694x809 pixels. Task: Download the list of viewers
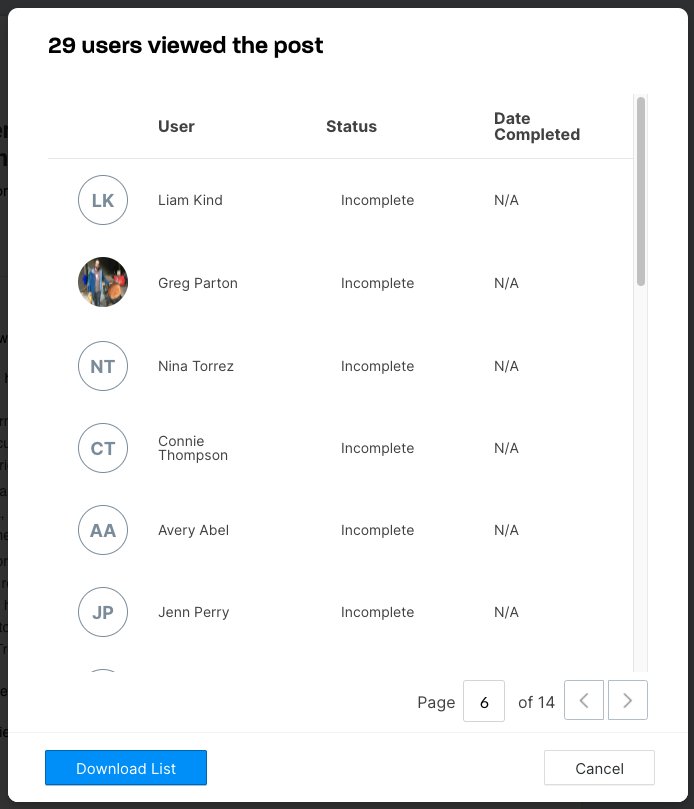point(126,768)
